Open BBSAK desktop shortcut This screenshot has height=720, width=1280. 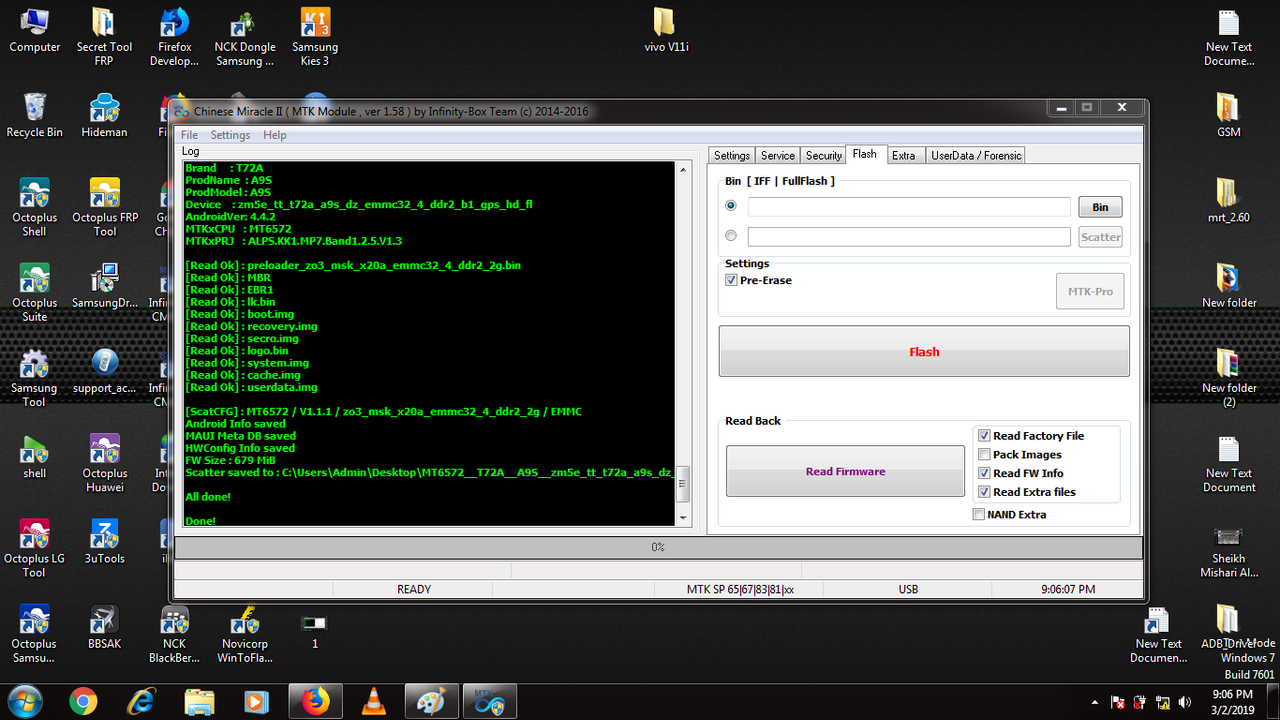click(x=104, y=627)
